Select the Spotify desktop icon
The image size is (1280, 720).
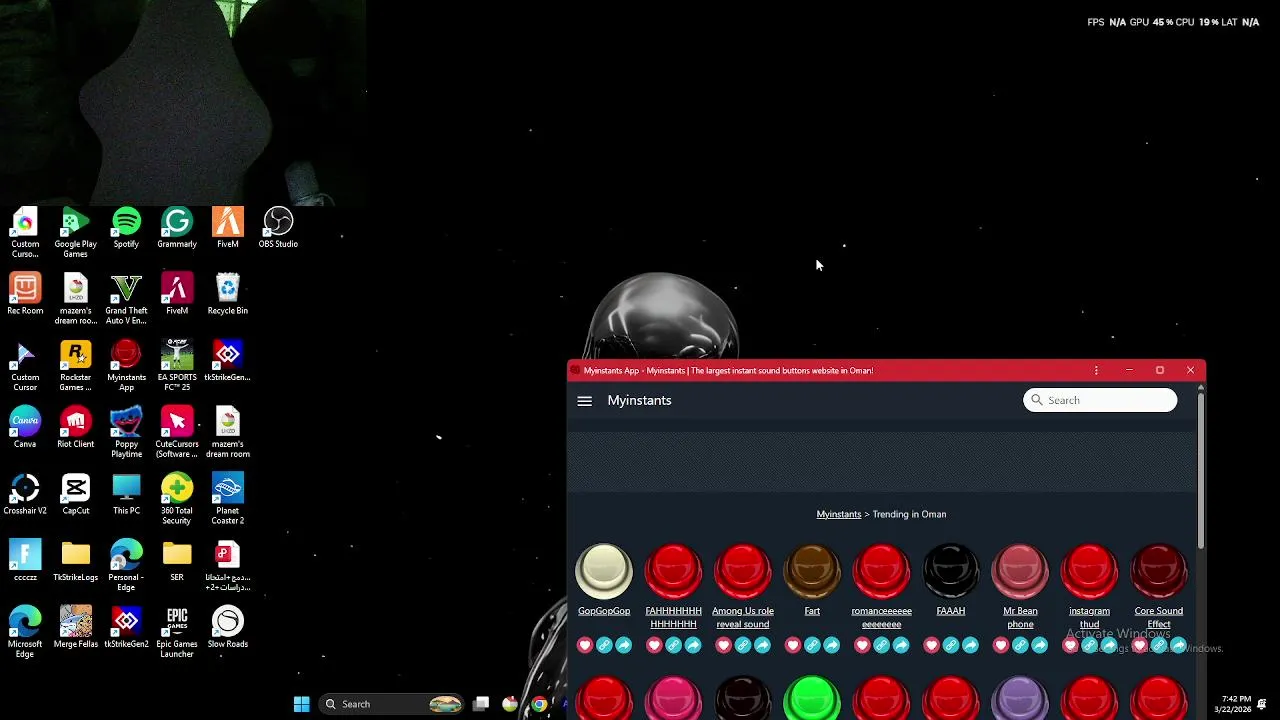click(126, 229)
